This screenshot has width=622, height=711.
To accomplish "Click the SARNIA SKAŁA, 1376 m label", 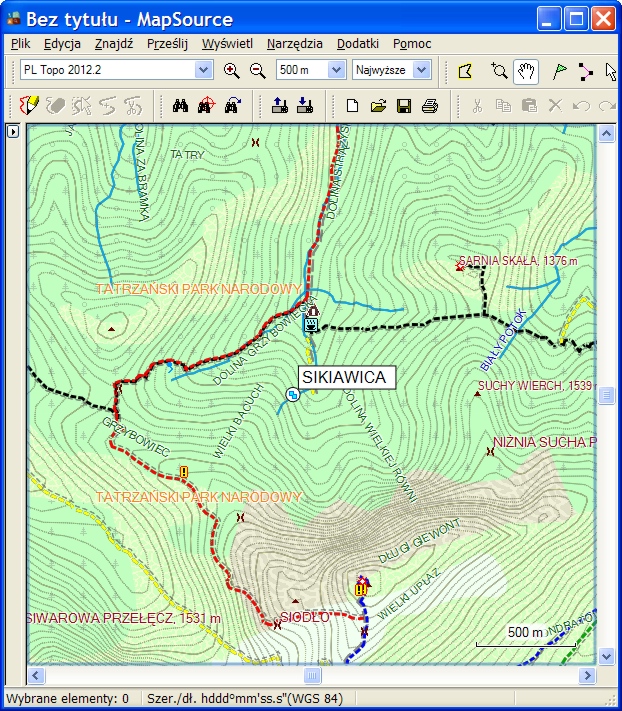I will pyautogui.click(x=518, y=261).
